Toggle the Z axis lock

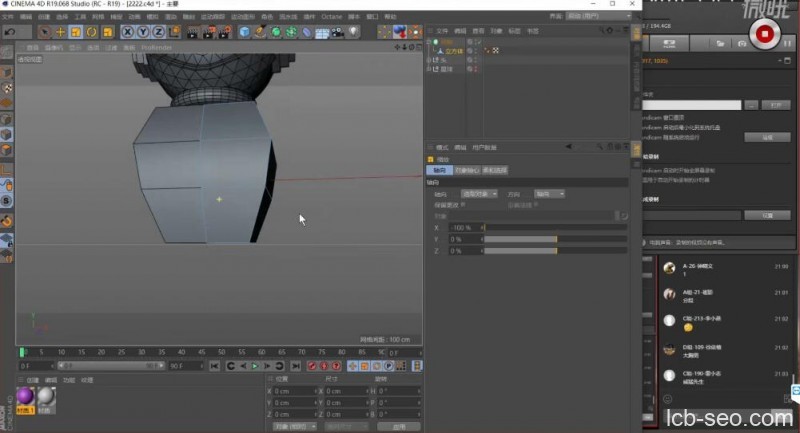pos(159,32)
